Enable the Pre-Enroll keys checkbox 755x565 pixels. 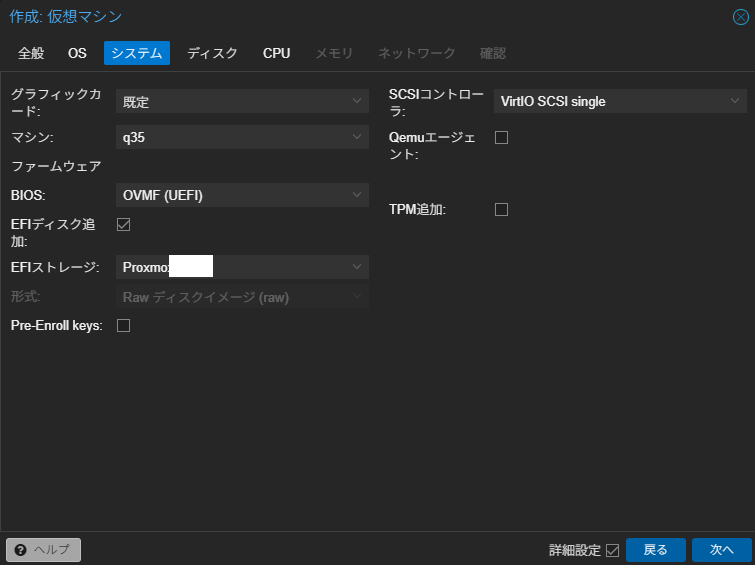click(x=123, y=326)
